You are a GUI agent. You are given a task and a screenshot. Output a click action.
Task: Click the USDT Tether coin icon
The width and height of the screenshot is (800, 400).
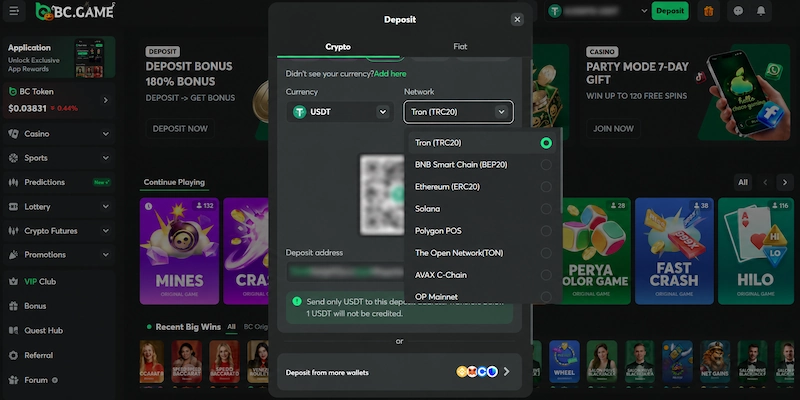[x=299, y=112]
